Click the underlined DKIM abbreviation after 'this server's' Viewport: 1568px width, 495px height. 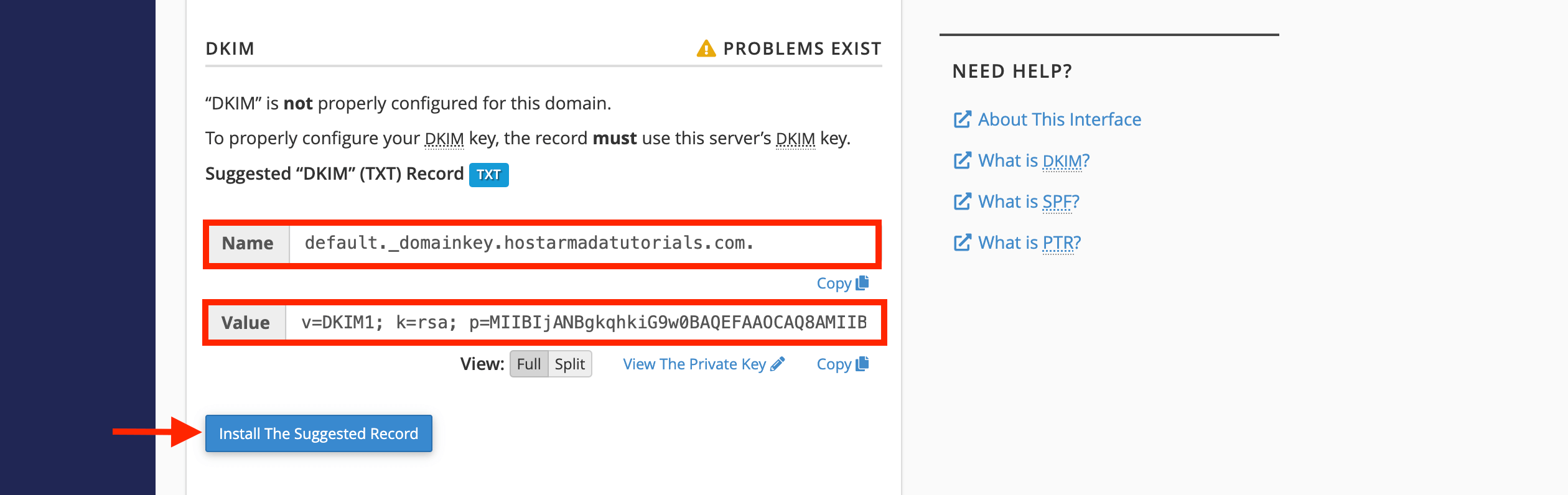[795, 139]
